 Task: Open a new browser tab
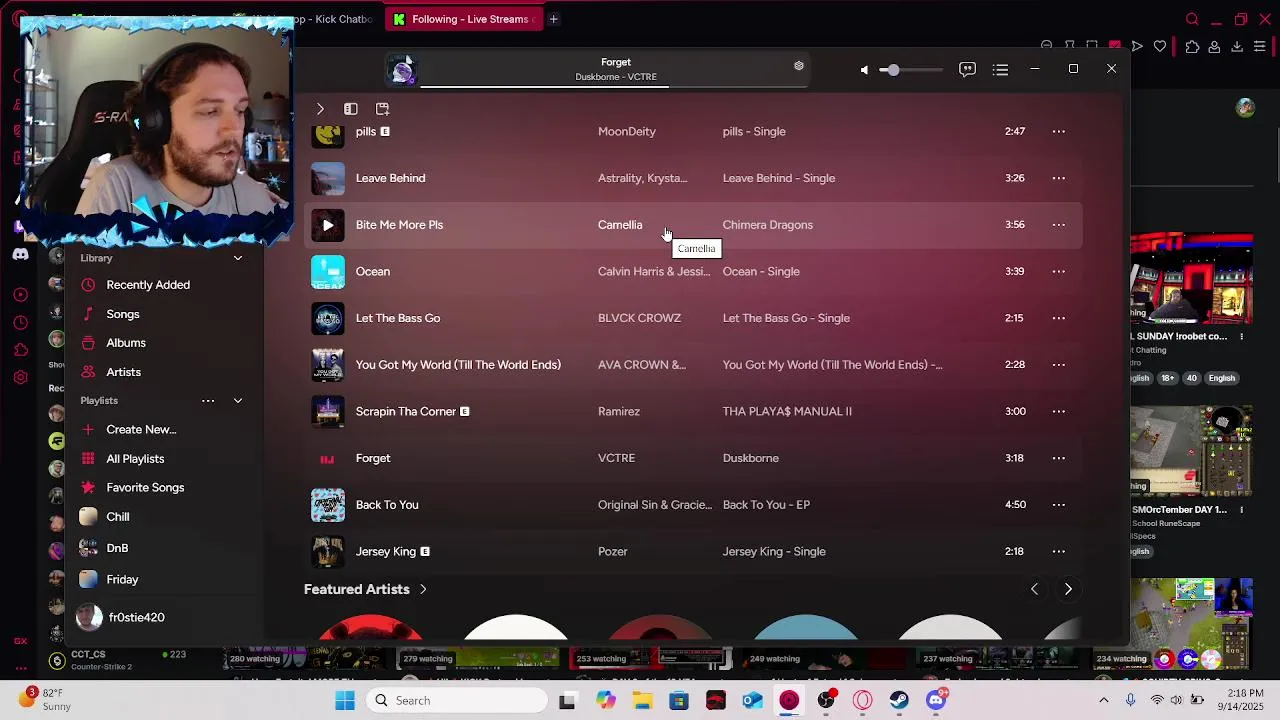pos(553,19)
